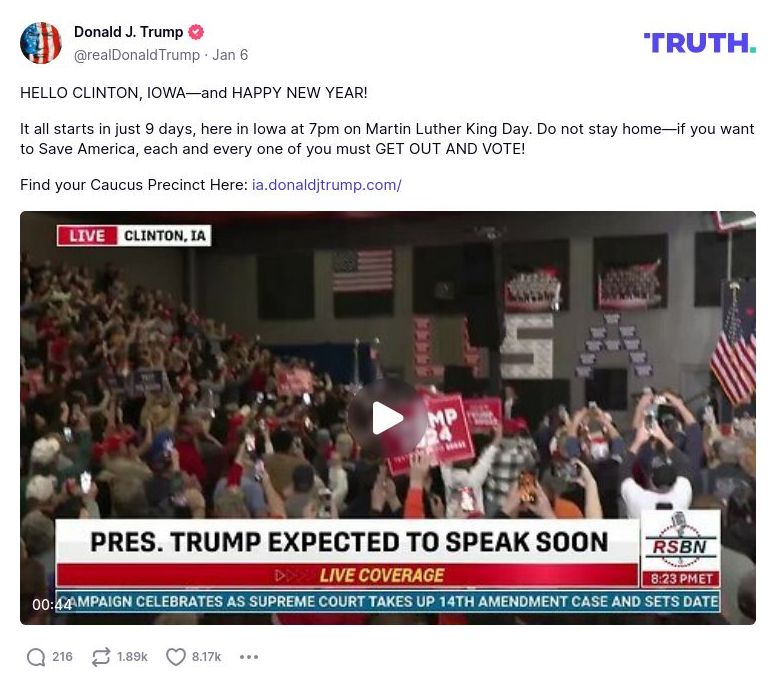
Task: Click the reply speech bubble icon
Action: click(x=36, y=657)
